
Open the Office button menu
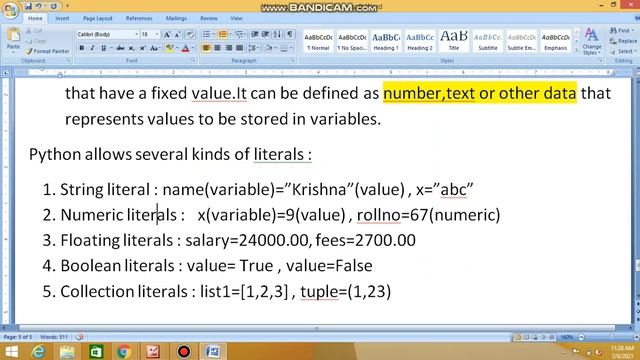point(10,10)
